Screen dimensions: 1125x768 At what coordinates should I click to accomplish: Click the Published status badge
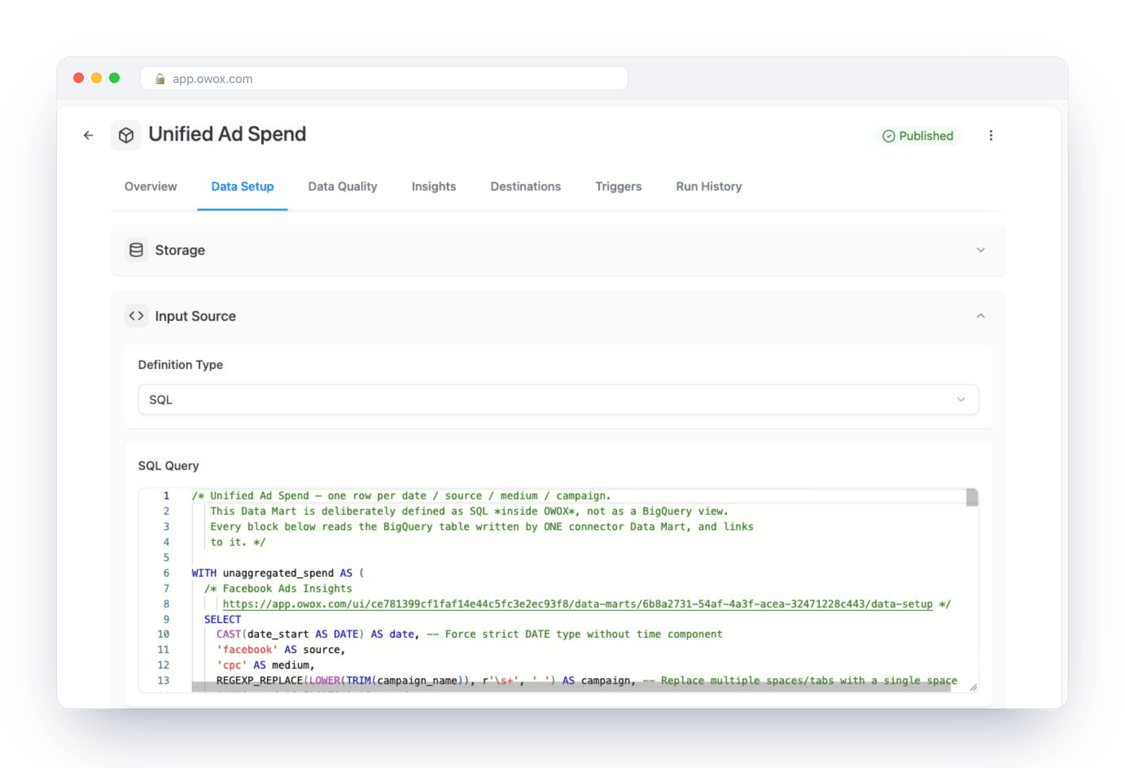pyautogui.click(x=918, y=136)
